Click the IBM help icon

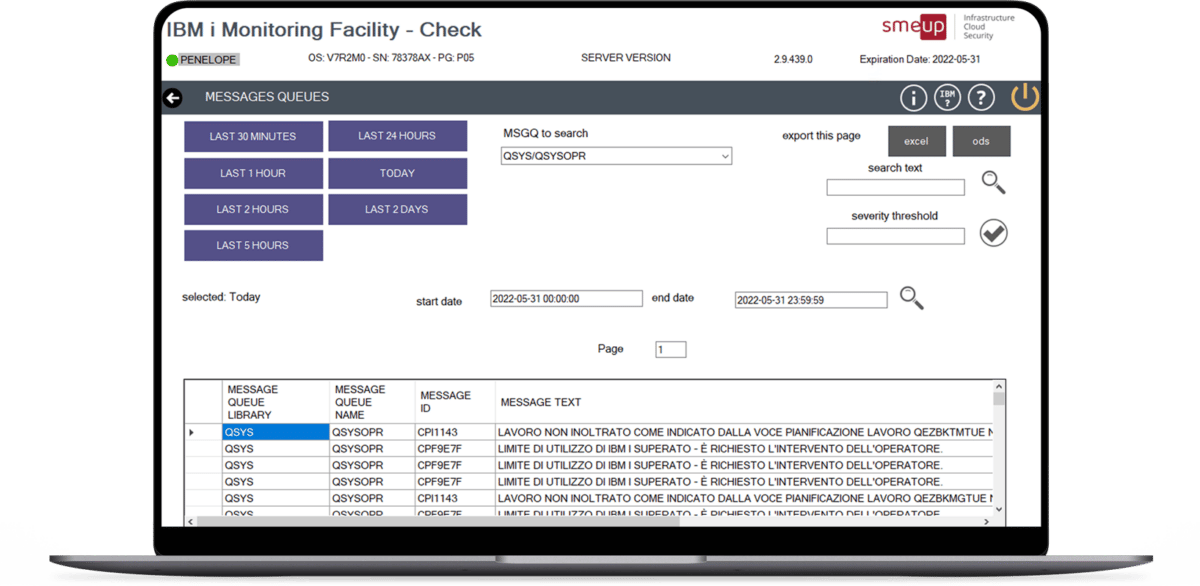pyautogui.click(x=948, y=97)
